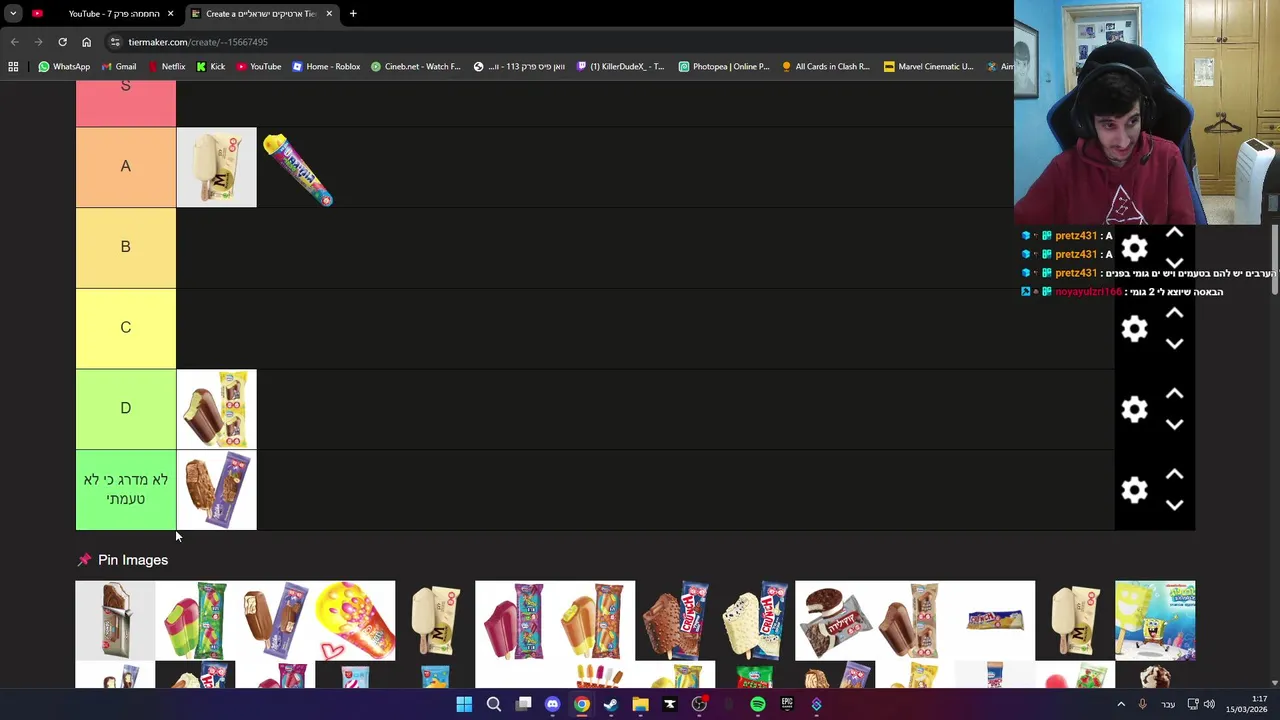Move the B tier row up

[1174, 233]
